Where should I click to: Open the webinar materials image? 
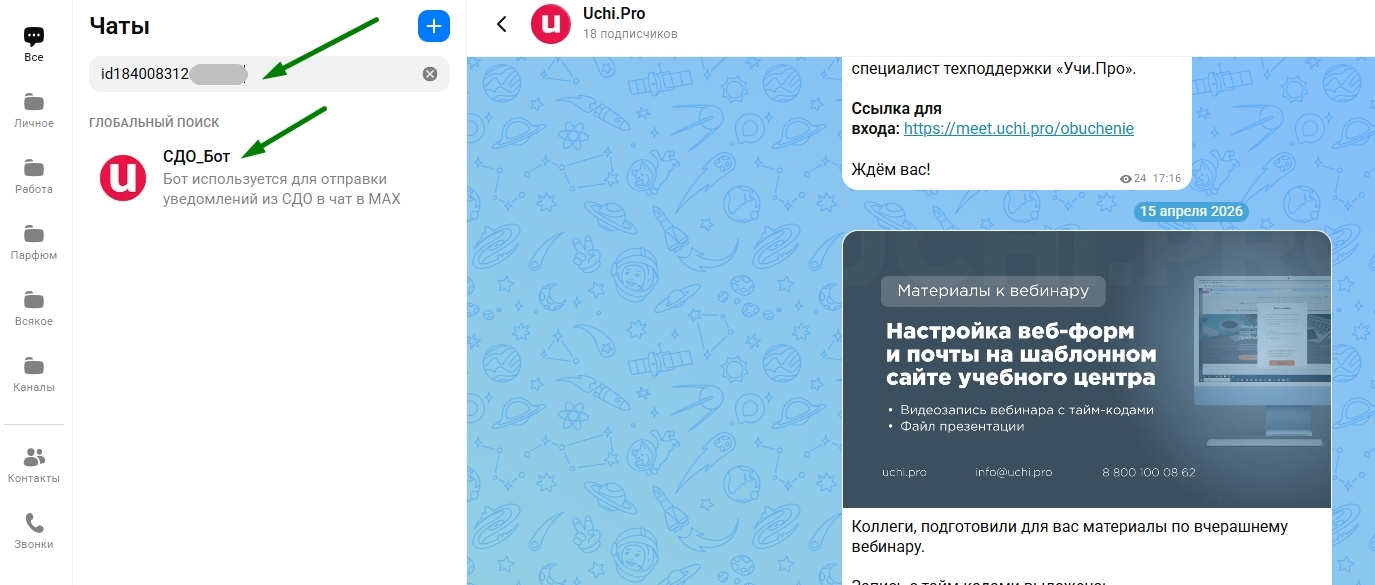coord(1087,369)
